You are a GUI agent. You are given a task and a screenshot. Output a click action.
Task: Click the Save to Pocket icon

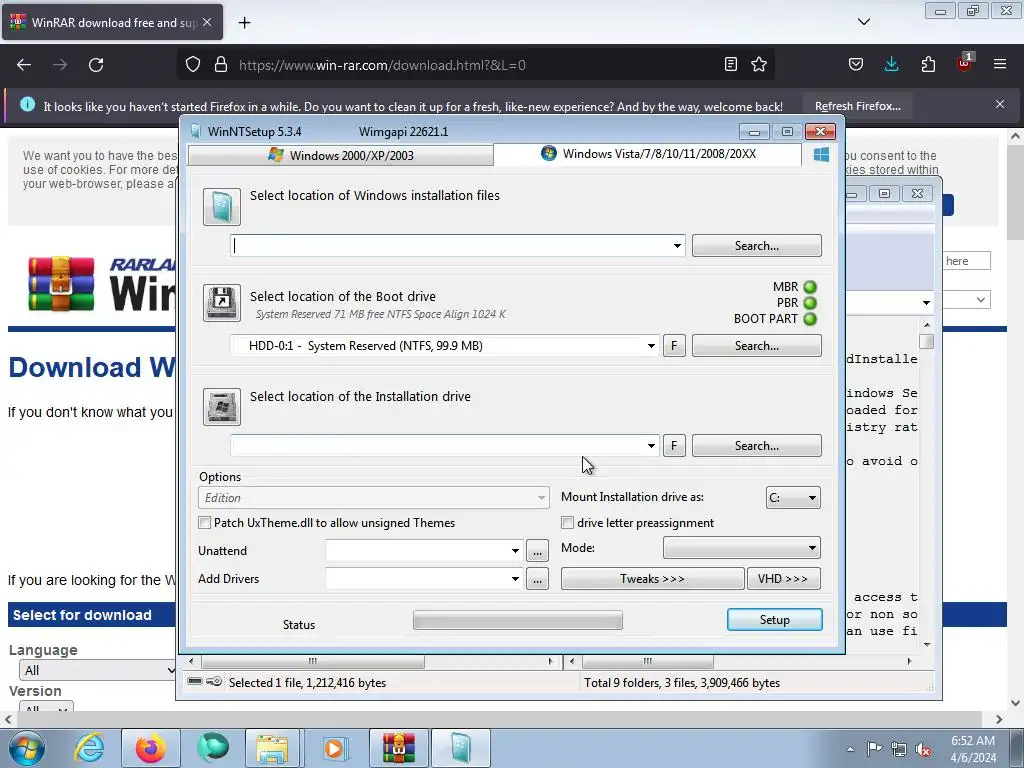coord(856,65)
